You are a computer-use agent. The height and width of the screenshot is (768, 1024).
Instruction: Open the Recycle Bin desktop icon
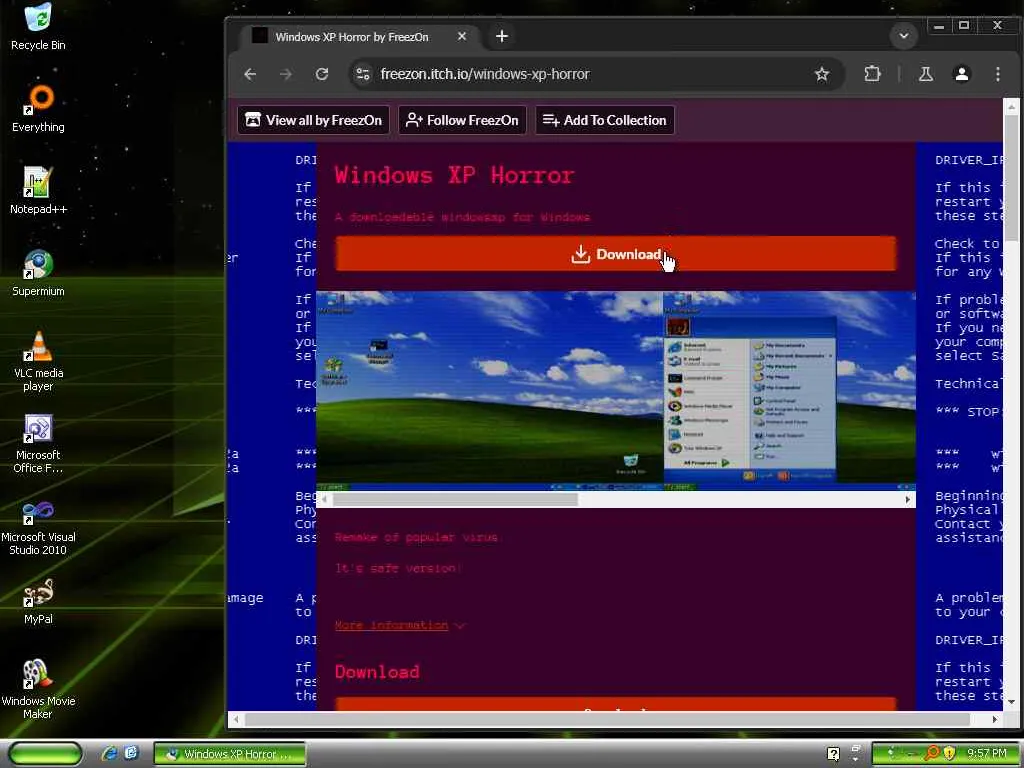38,26
